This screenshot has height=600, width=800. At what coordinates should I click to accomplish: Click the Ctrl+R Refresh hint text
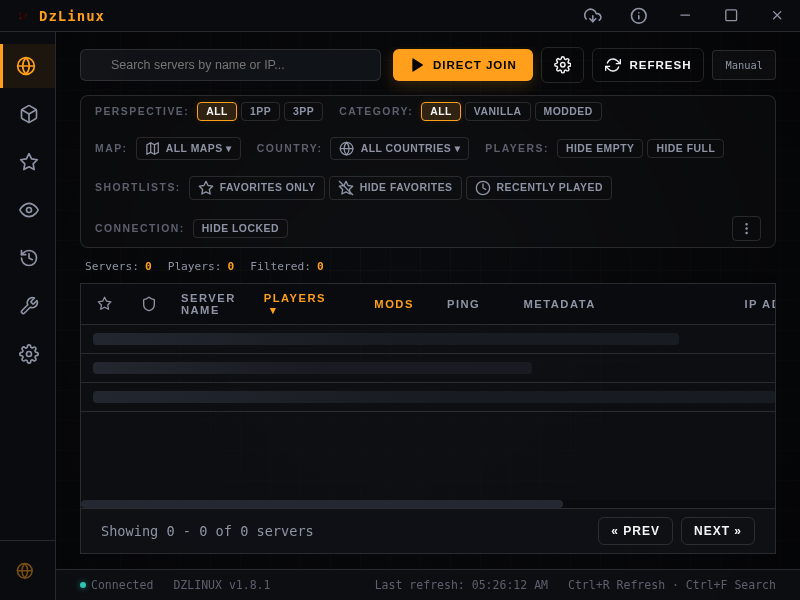[616, 585]
